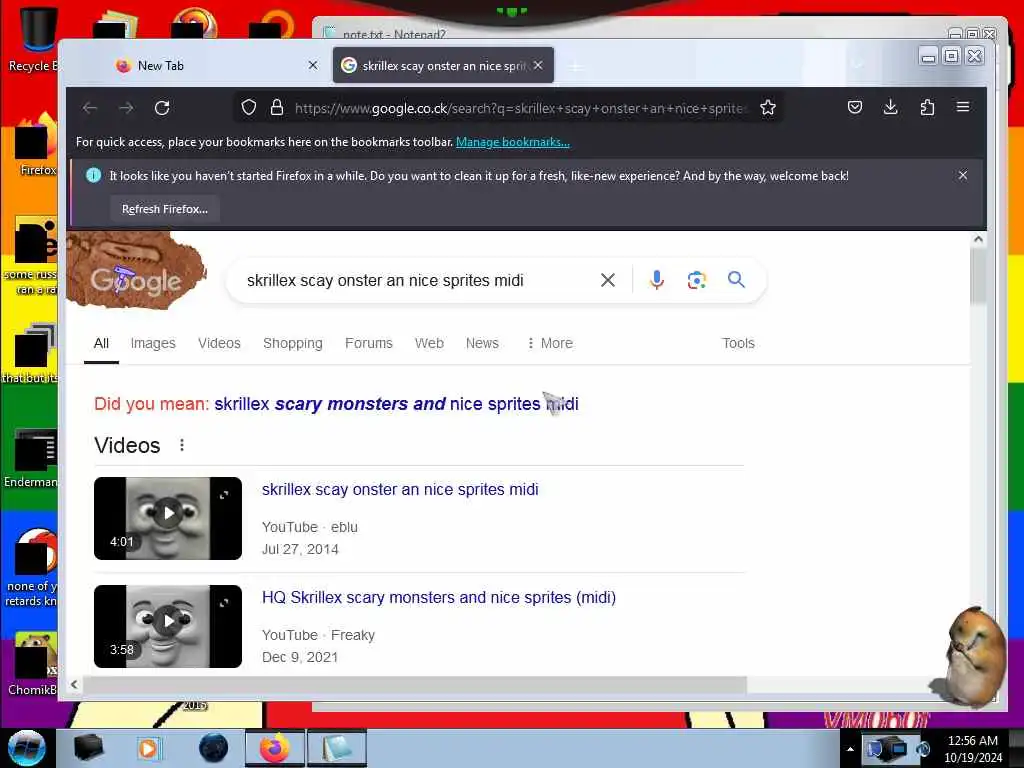The width and height of the screenshot is (1024, 768).
Task: Open the Notepad taskbar button
Action: coord(337,748)
